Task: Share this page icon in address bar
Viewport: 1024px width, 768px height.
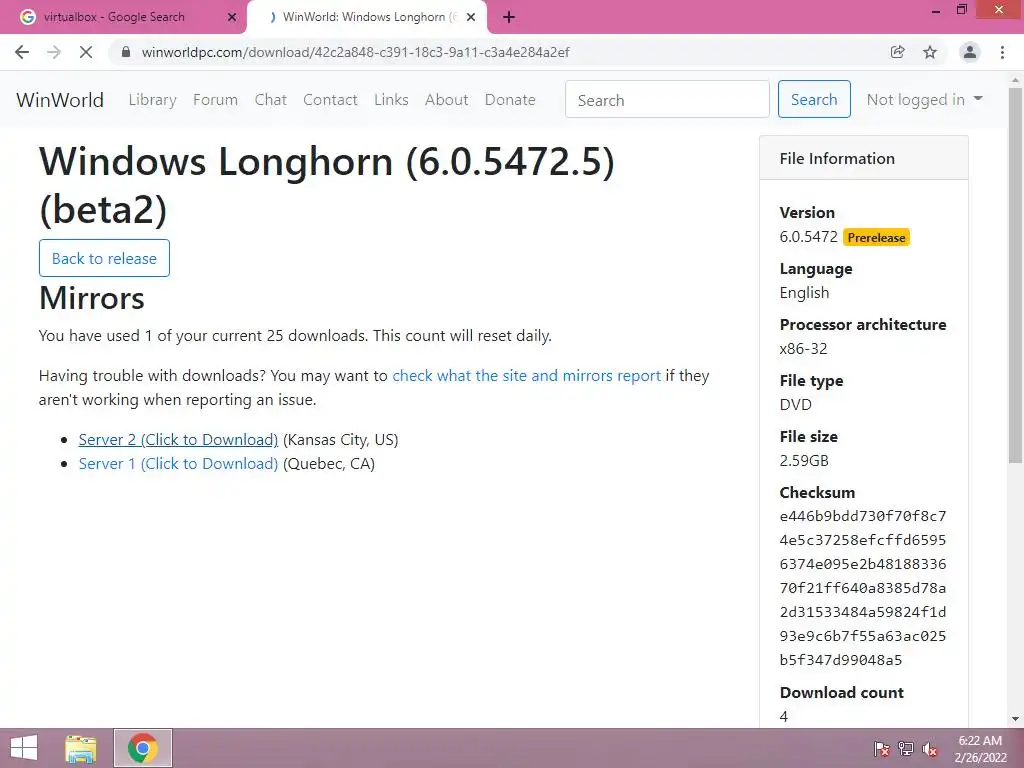Action: click(x=897, y=52)
